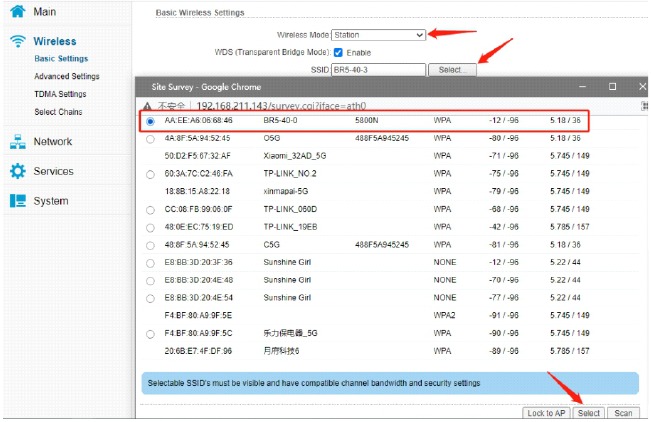Select radio for BR5-40-0 network
The width and height of the screenshot is (651, 422).
(x=150, y=121)
